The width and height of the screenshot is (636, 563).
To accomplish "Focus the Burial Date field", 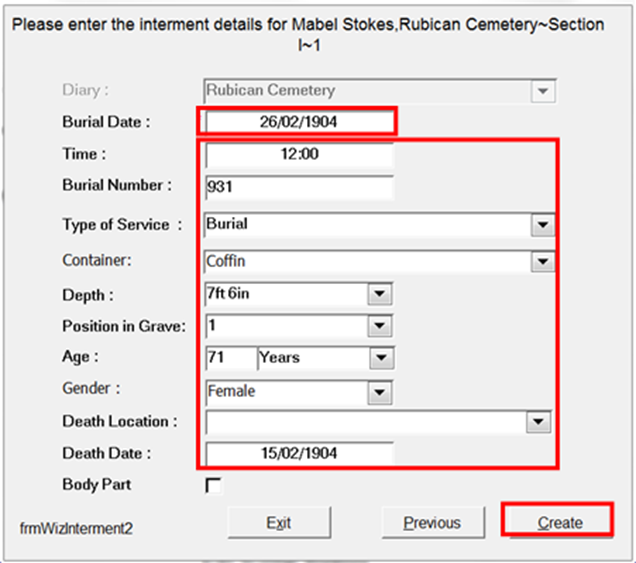I will pos(299,122).
